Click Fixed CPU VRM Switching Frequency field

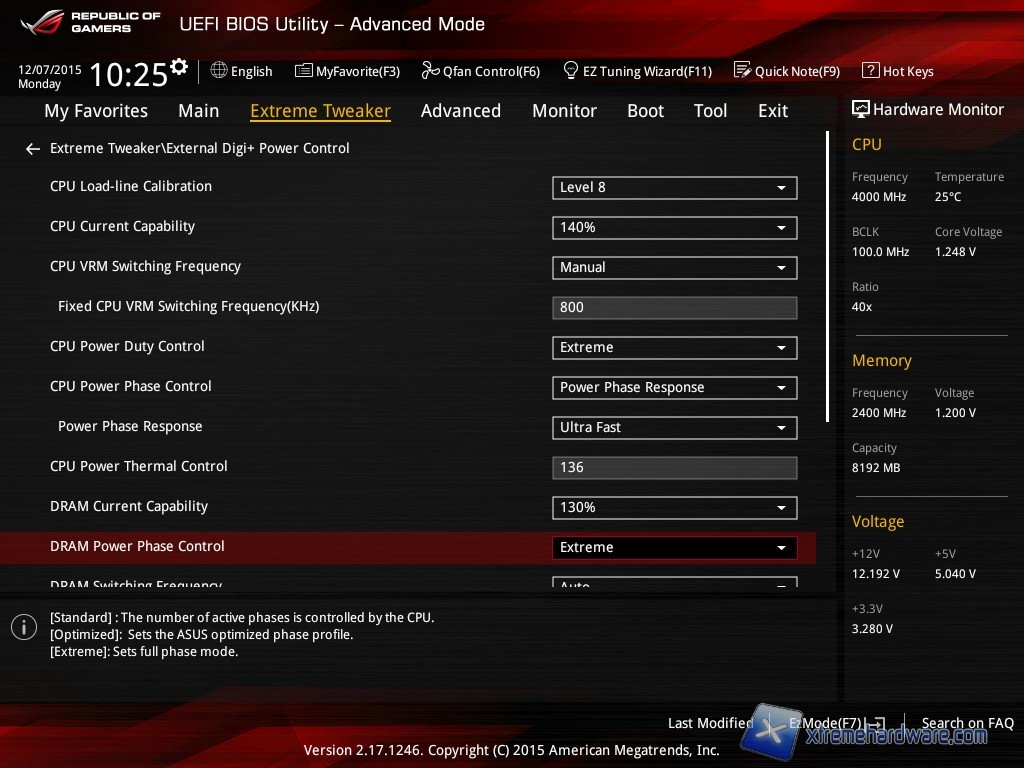[x=674, y=307]
